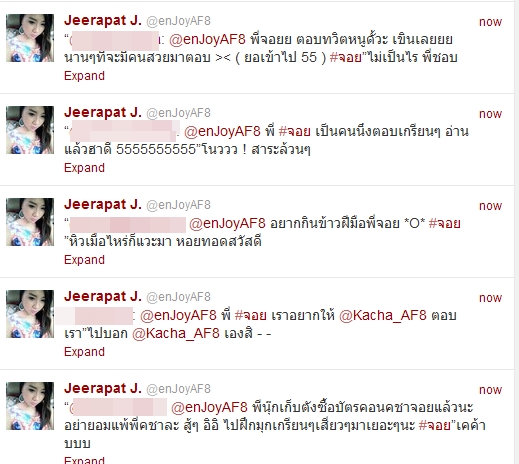
Task: Expand the tweet mentioning @Kacha_AF8
Action: (84, 352)
